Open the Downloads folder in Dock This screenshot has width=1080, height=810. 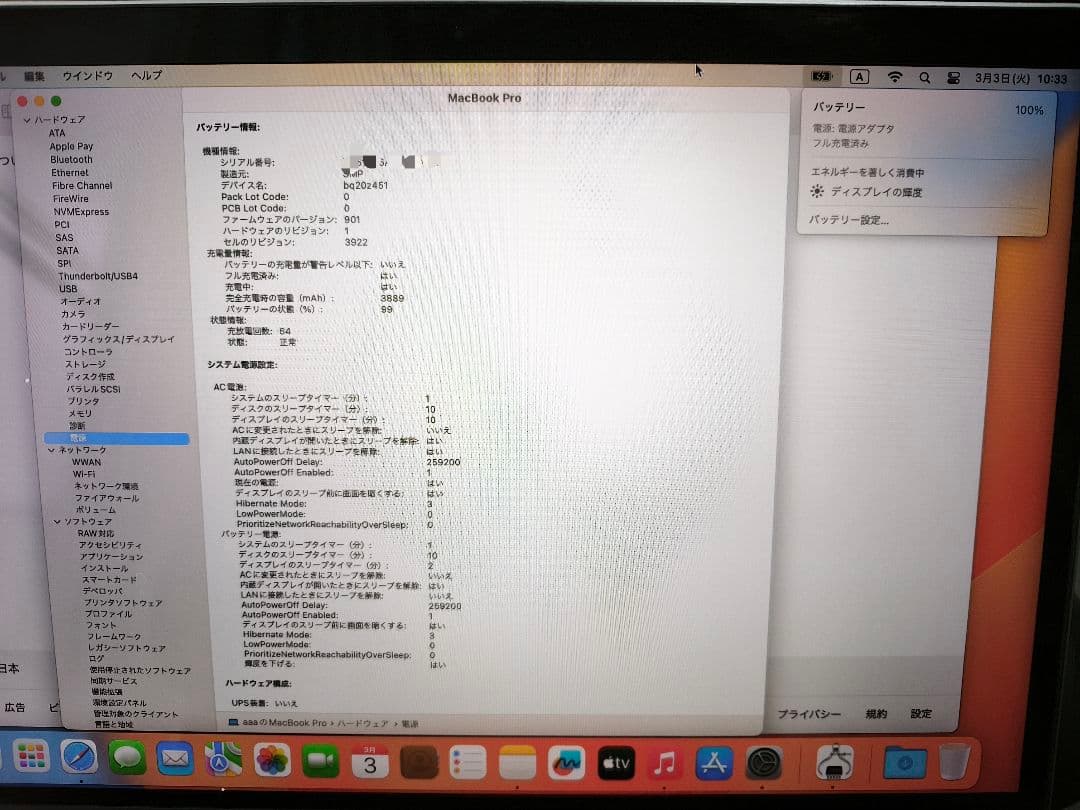pyautogui.click(x=904, y=762)
